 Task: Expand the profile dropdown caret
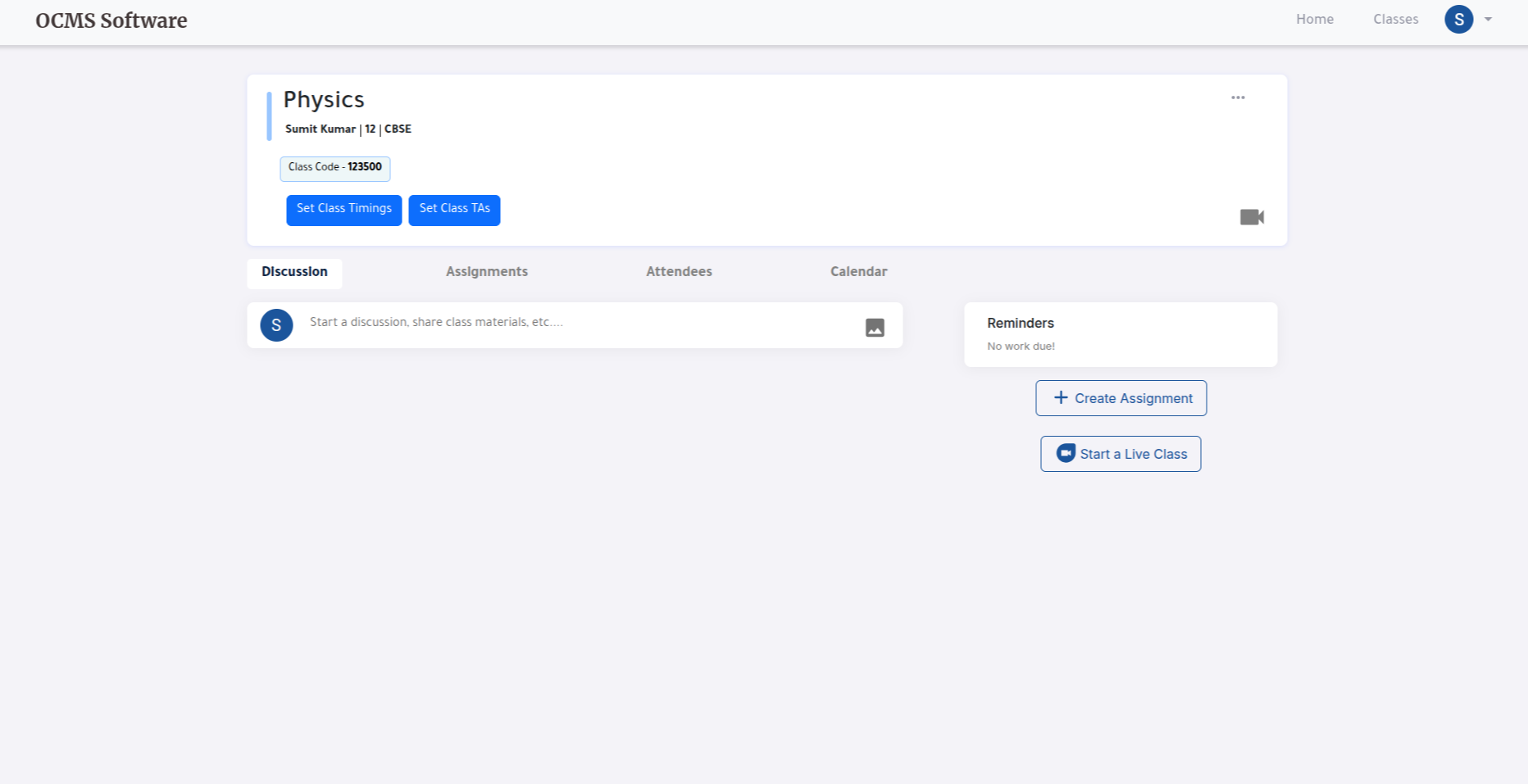(1488, 20)
